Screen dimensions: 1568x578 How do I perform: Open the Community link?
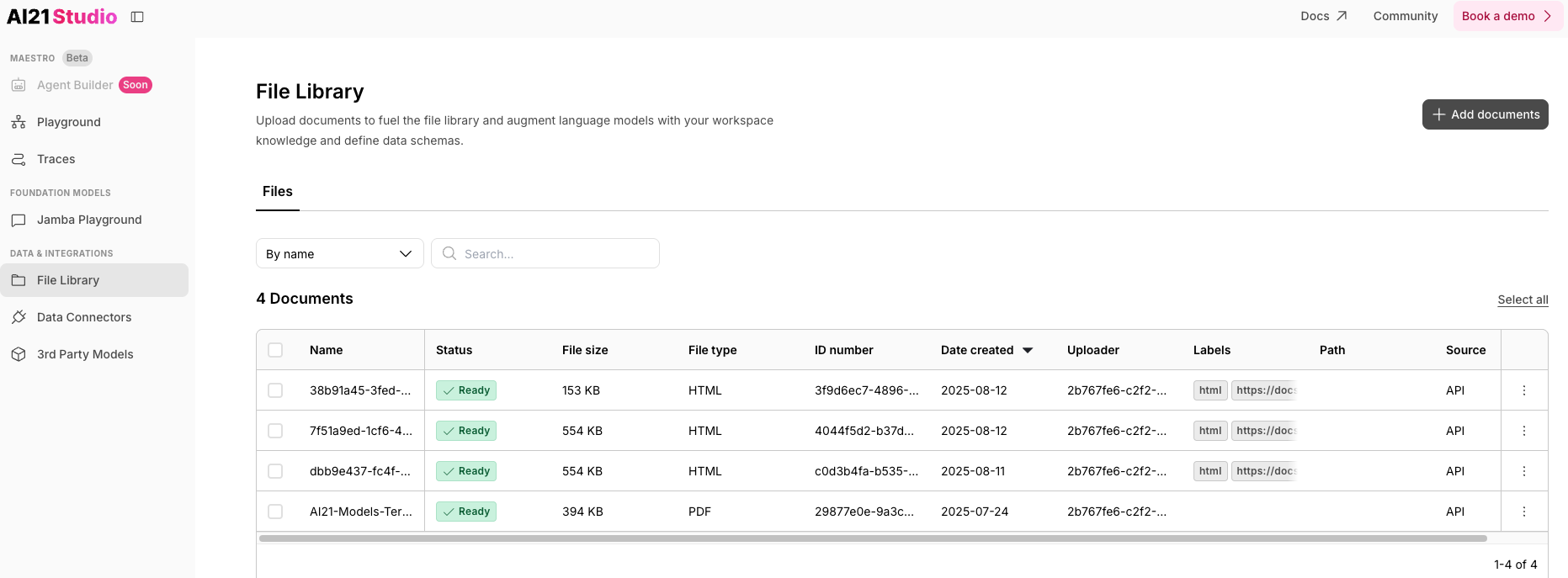click(1406, 16)
